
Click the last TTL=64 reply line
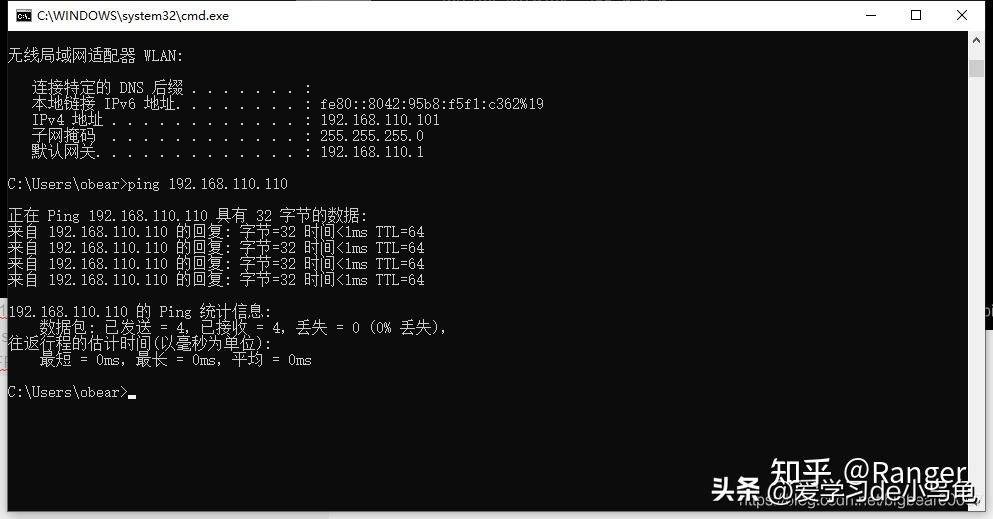pos(216,280)
